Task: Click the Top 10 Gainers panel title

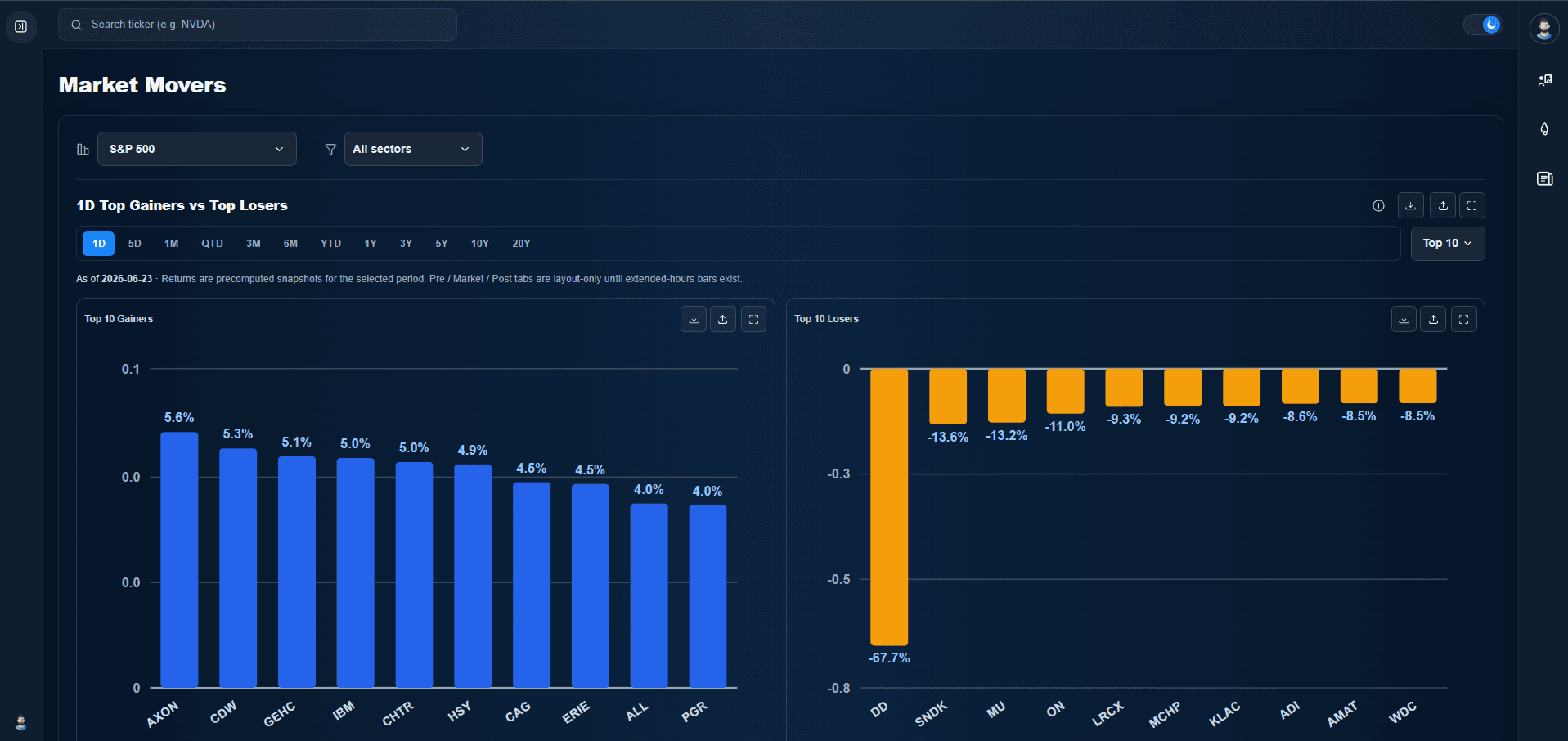Action: pos(119,319)
